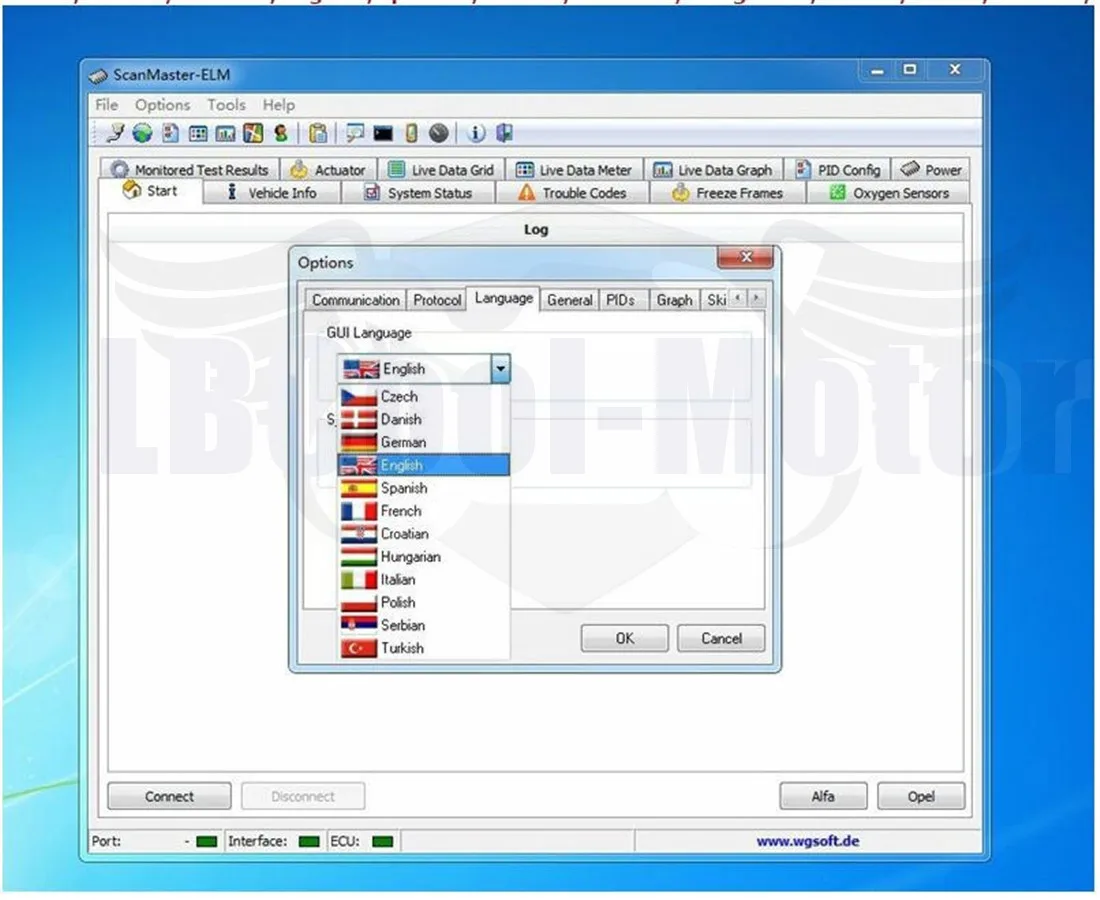Open the Vehicle Info tab

click(271, 193)
